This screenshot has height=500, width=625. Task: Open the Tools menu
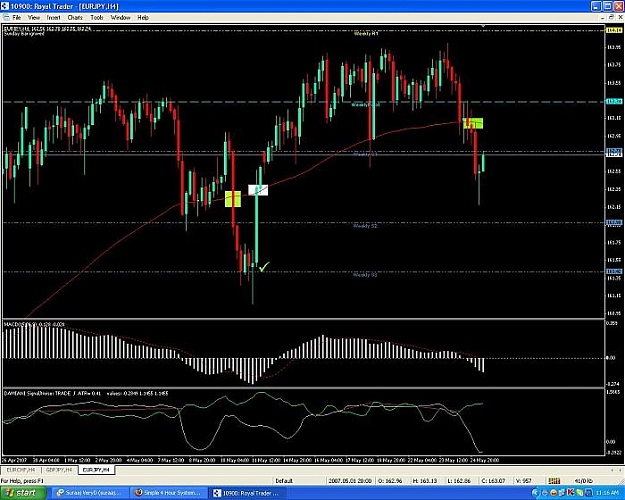[x=97, y=18]
